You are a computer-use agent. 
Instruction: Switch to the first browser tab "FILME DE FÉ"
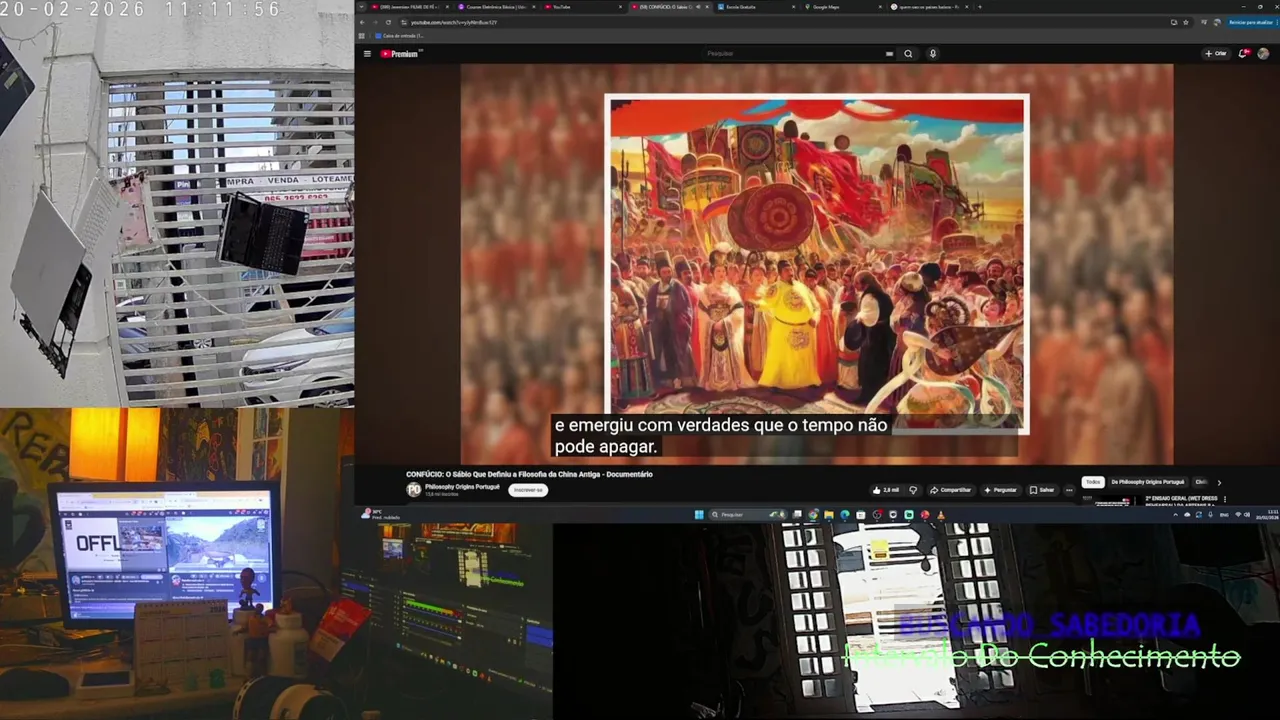coord(410,7)
